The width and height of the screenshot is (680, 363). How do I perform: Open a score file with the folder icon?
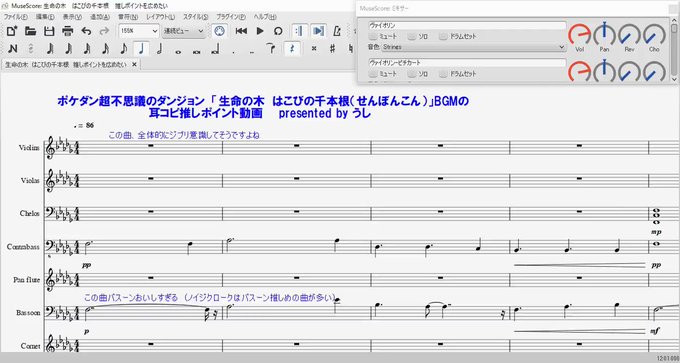point(30,31)
